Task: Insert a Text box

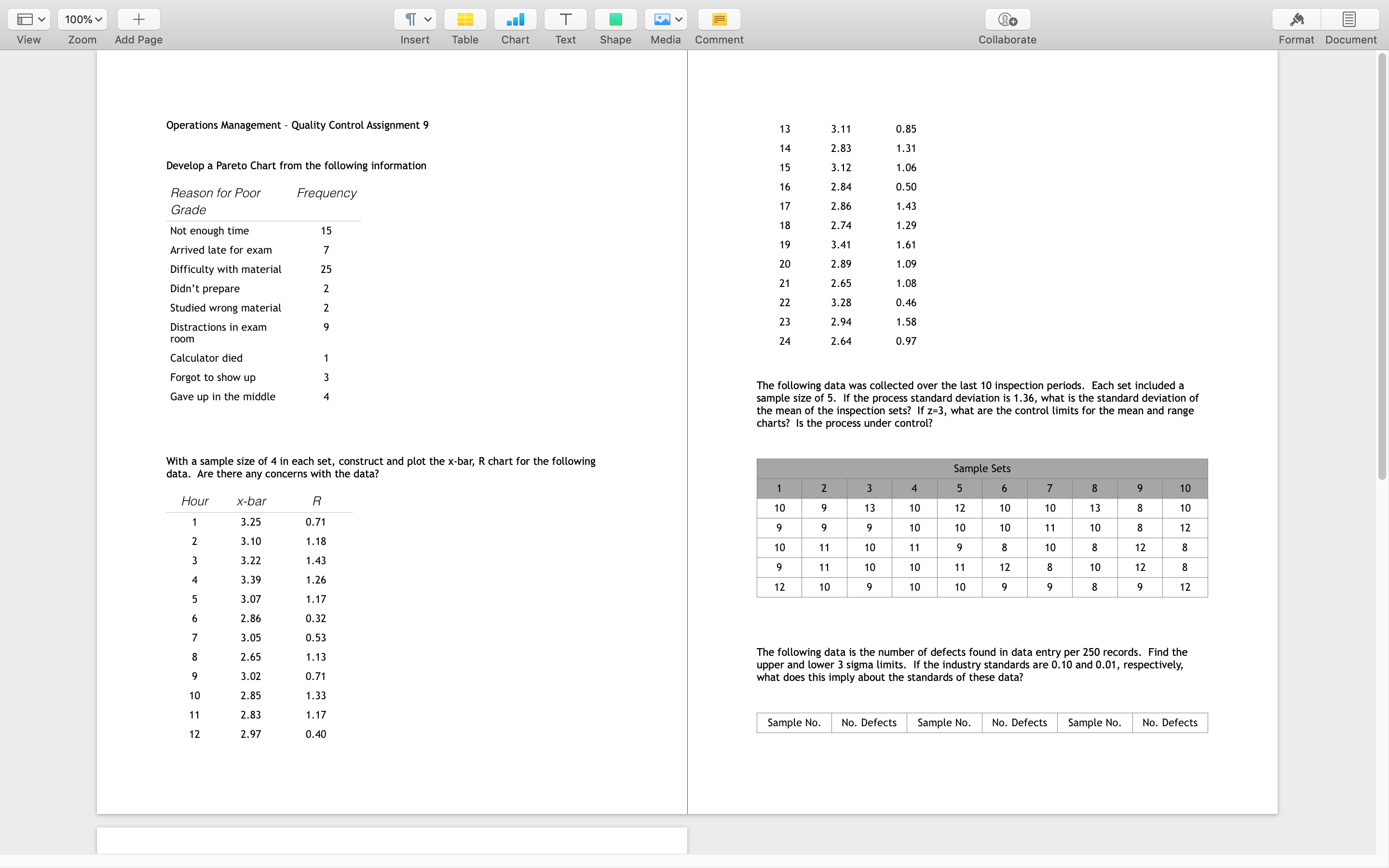Action: pyautogui.click(x=565, y=19)
